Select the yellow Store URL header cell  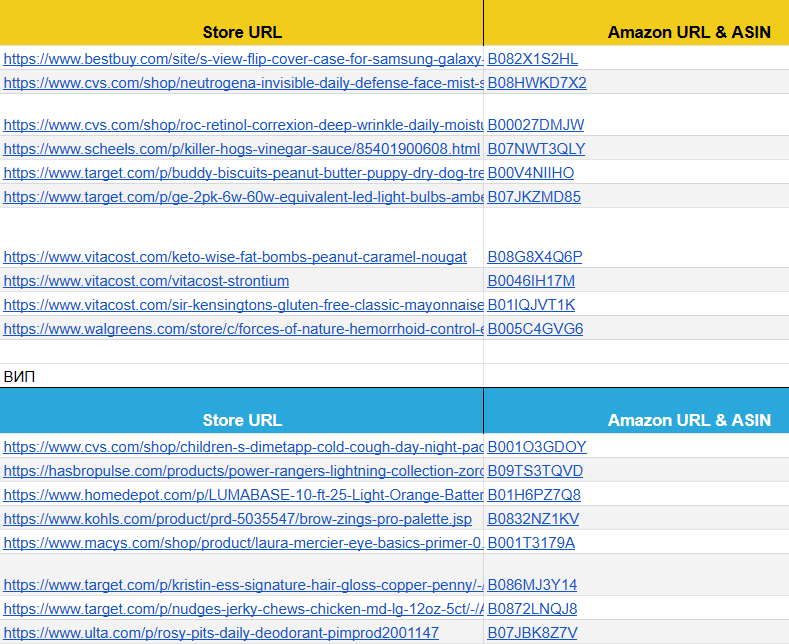tap(242, 23)
